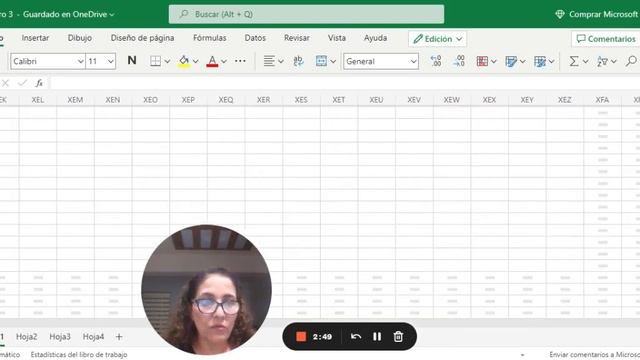Stop the recording with red square
Viewport: 640px width, 360px height.
(x=301, y=336)
